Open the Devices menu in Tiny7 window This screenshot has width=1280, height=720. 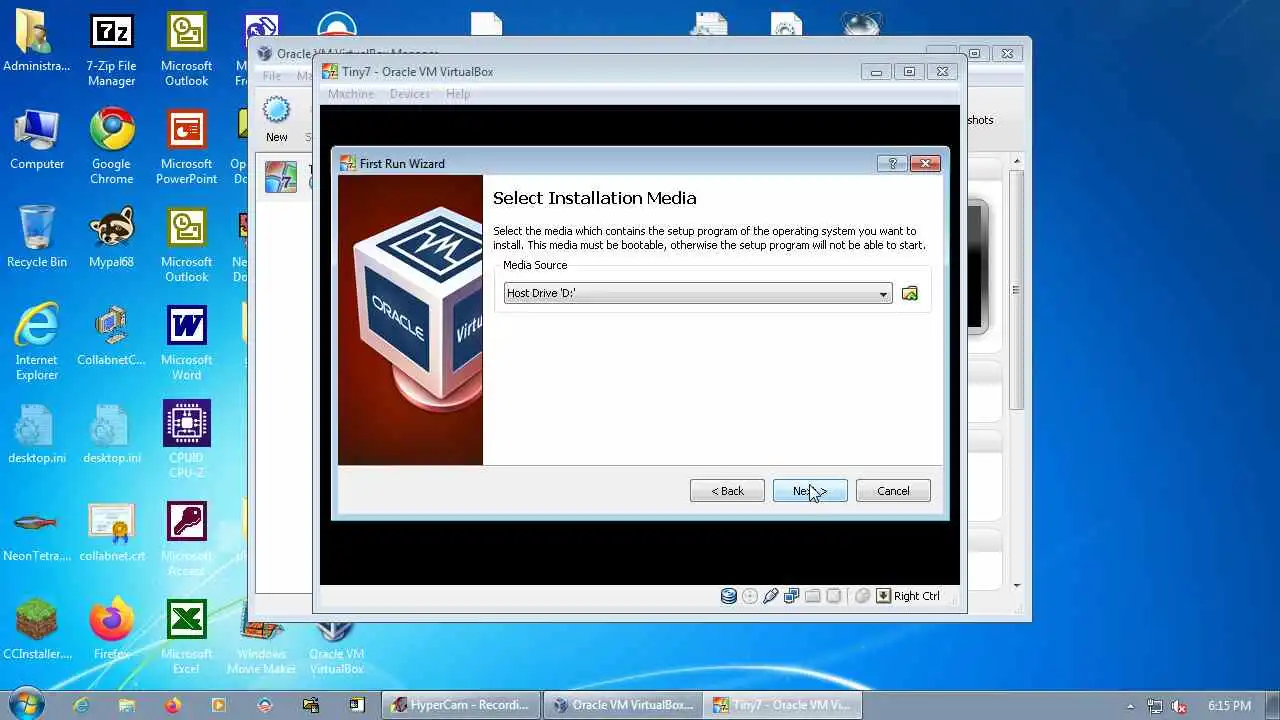coord(410,94)
